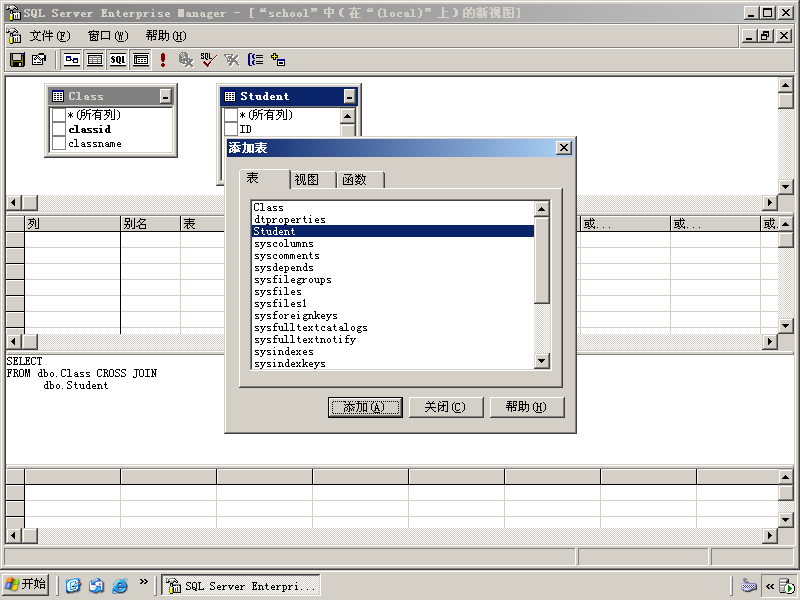Click the Enterprise Manager icon in menu bar
The height and width of the screenshot is (600, 800).
tap(14, 36)
